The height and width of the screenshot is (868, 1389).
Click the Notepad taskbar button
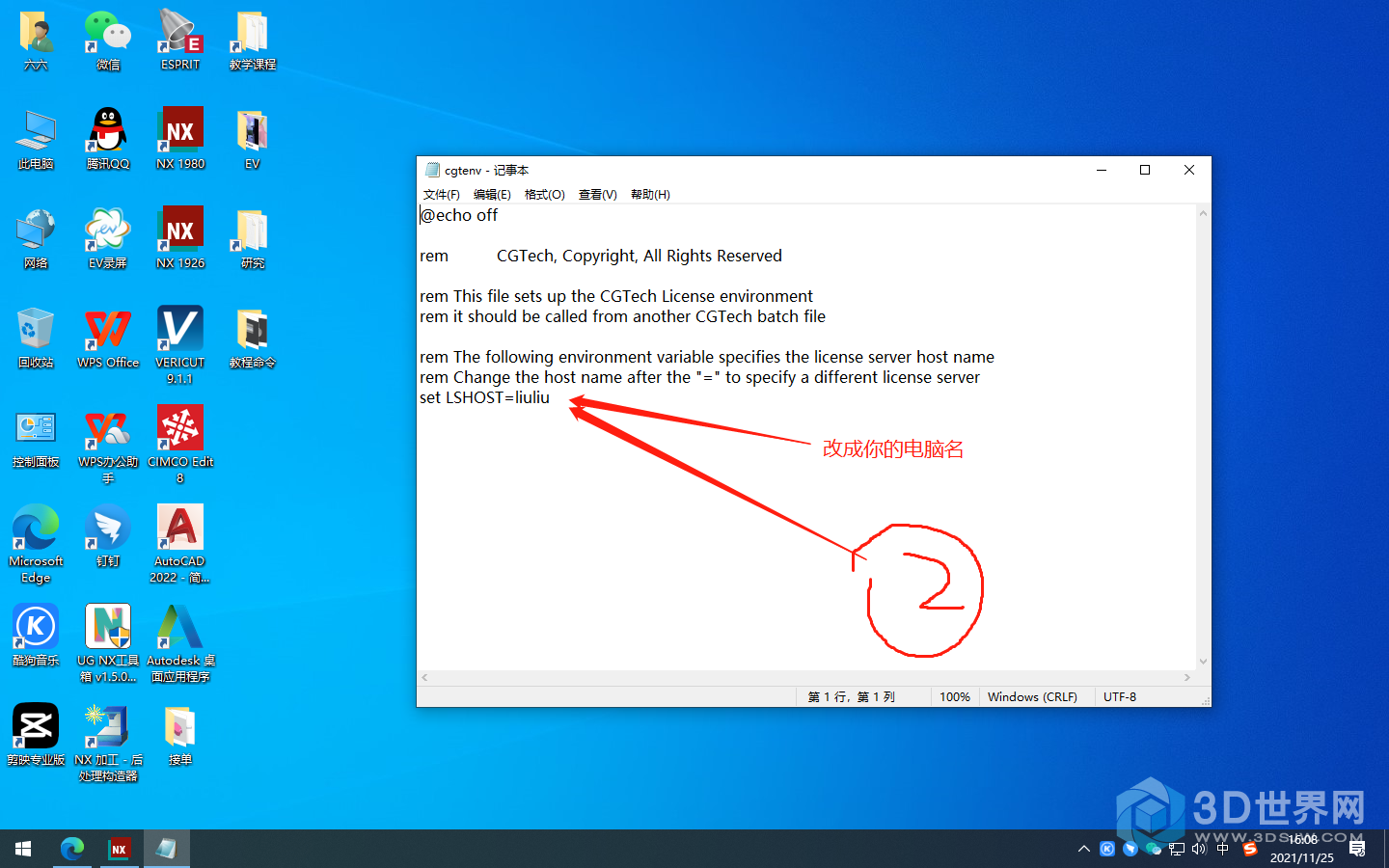166,849
